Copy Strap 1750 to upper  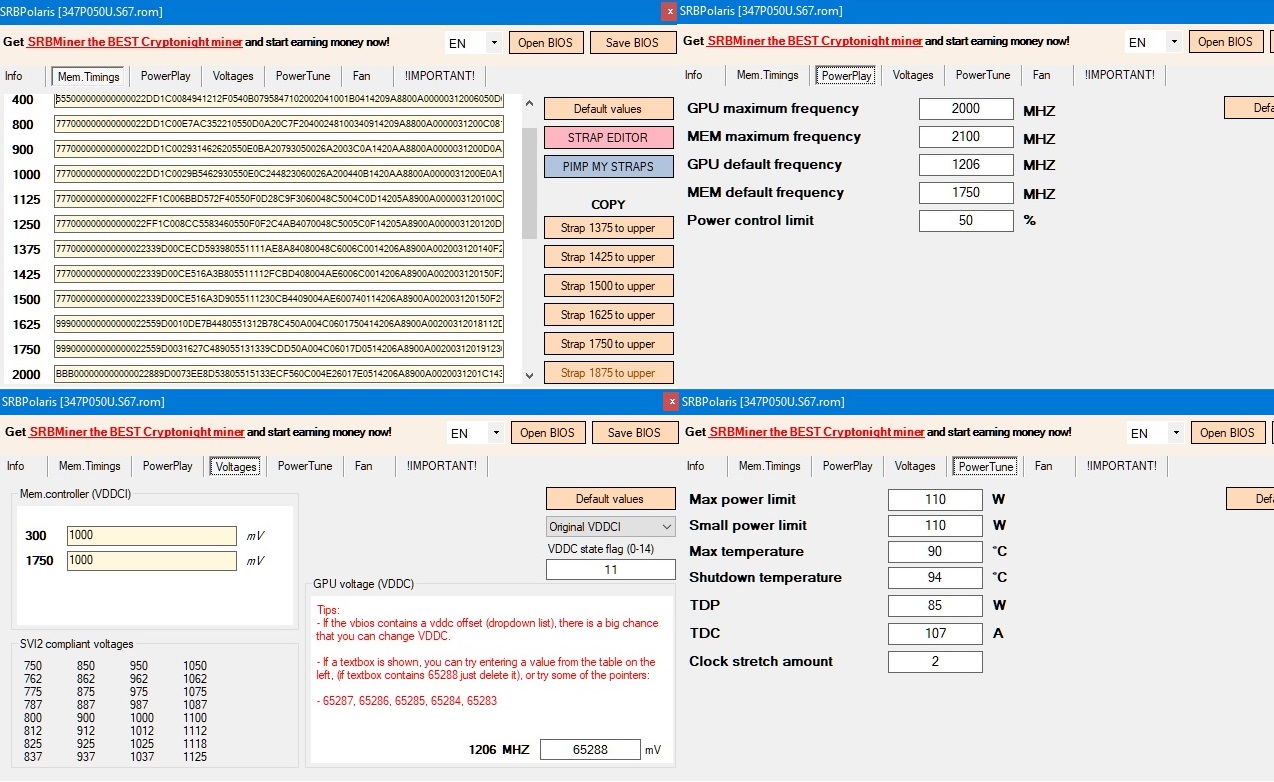[x=608, y=344]
